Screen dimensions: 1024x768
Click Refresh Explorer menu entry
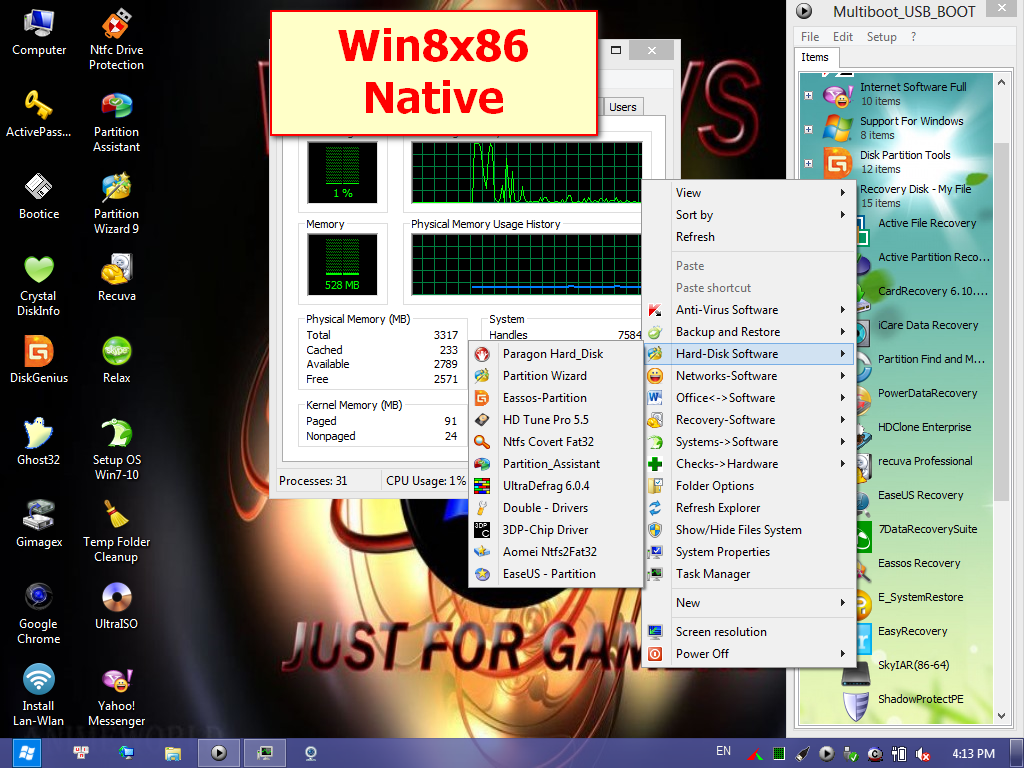(748, 507)
